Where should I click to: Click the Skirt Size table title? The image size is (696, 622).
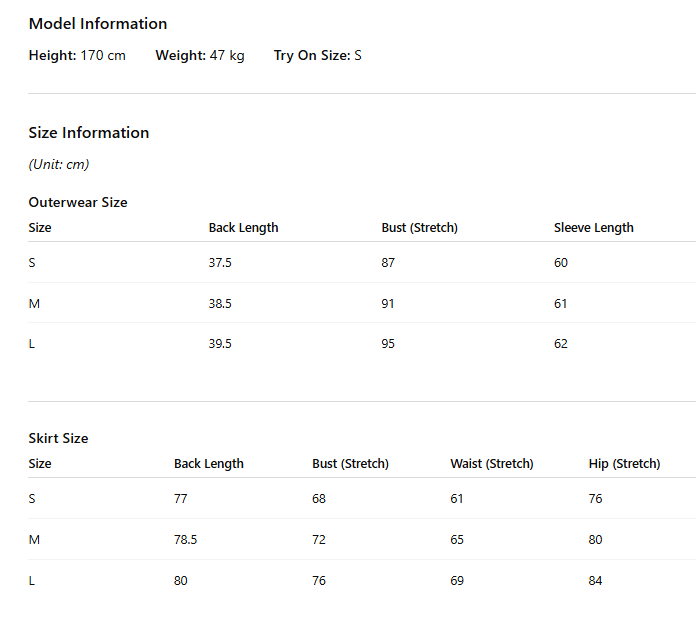pos(59,438)
